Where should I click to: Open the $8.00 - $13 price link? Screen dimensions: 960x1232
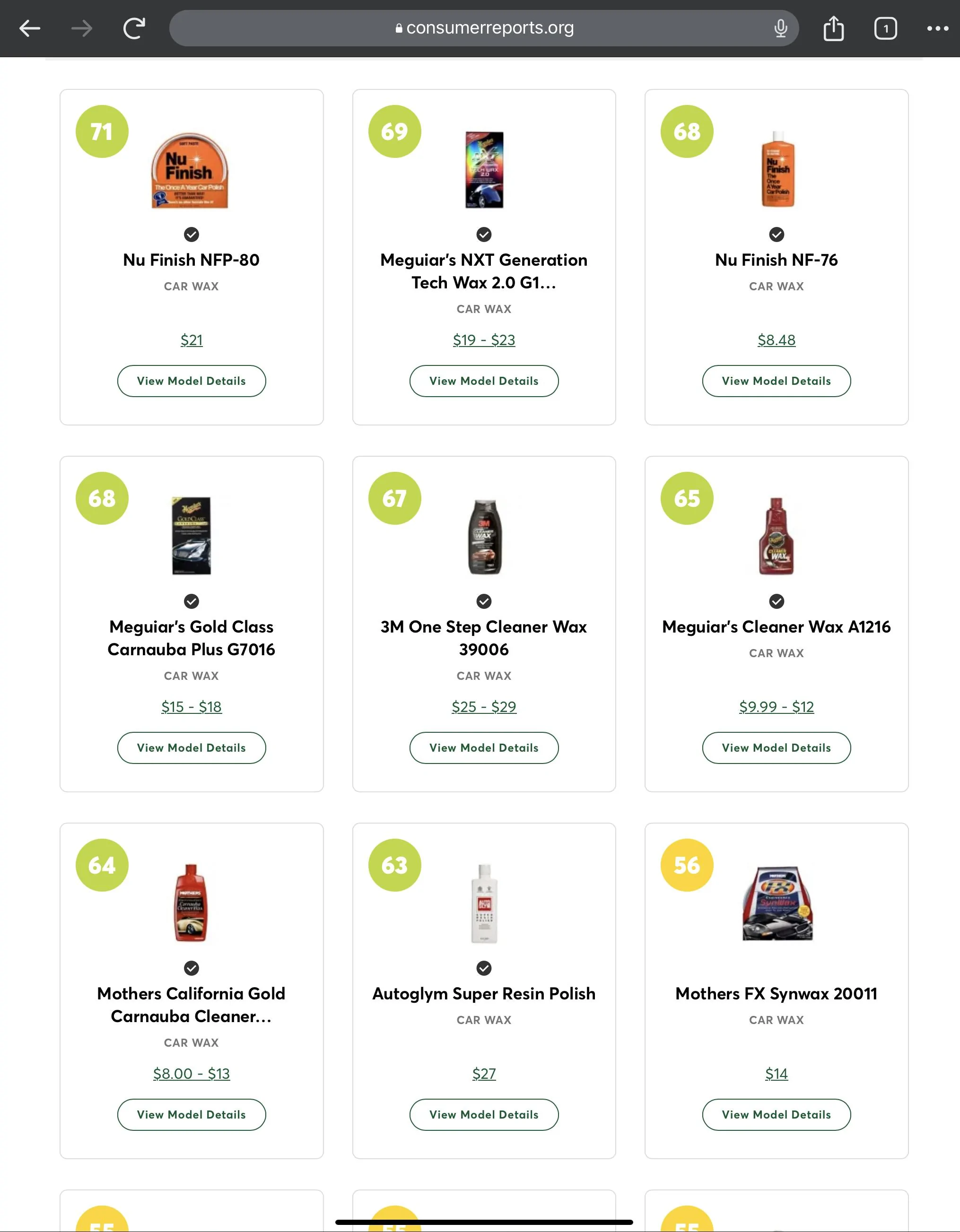tap(192, 1074)
